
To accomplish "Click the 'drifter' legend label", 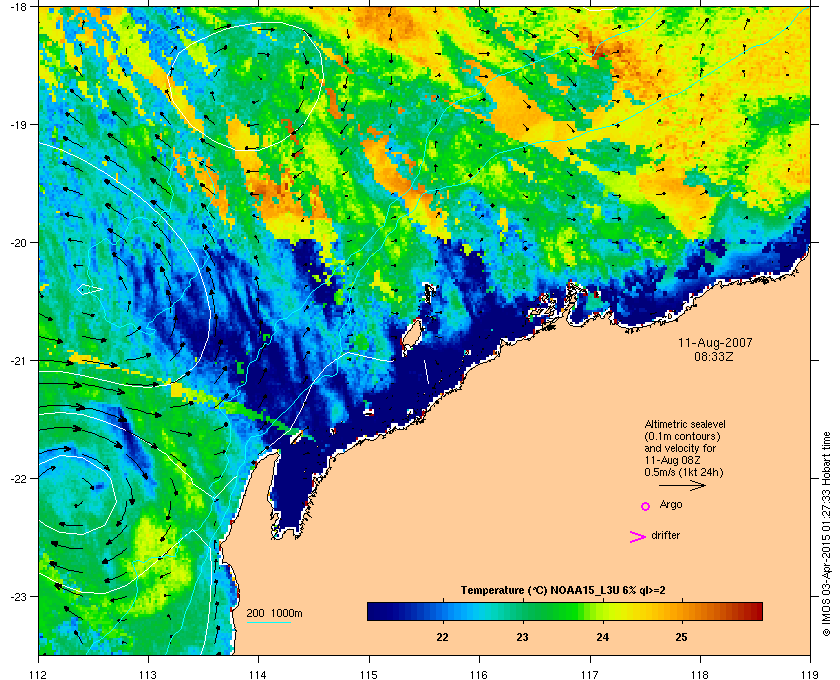I will click(665, 535).
